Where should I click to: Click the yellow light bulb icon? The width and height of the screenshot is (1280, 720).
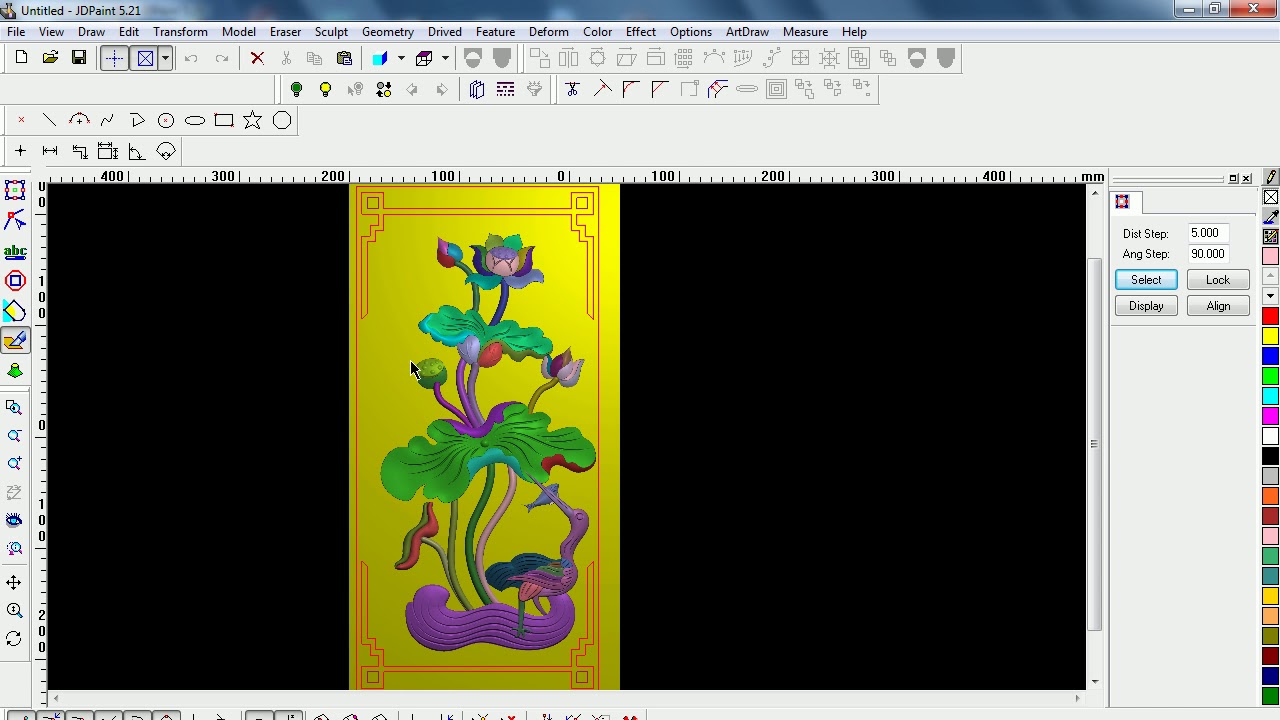pos(325,90)
